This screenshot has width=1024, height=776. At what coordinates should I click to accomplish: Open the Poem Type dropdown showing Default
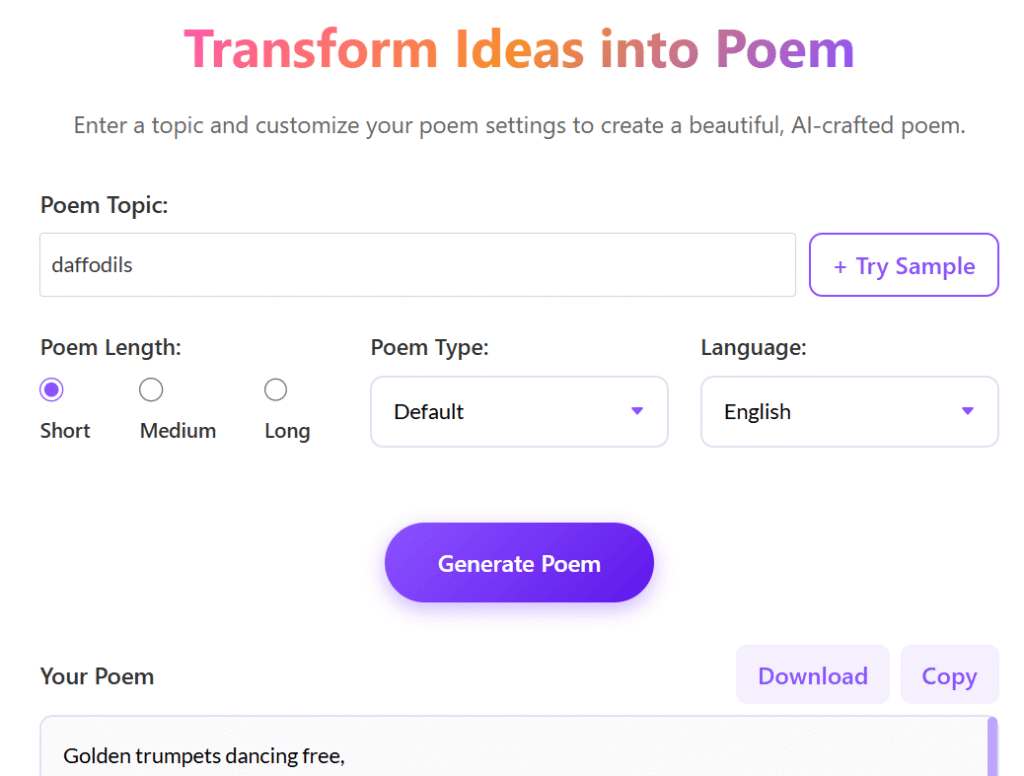click(518, 412)
